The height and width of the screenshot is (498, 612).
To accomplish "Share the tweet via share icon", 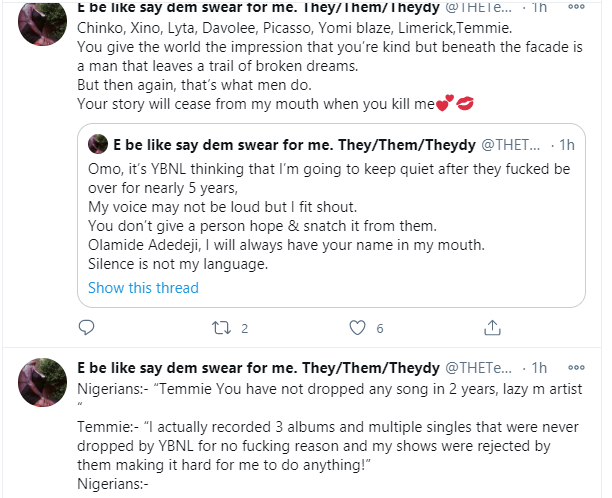I will (x=491, y=327).
